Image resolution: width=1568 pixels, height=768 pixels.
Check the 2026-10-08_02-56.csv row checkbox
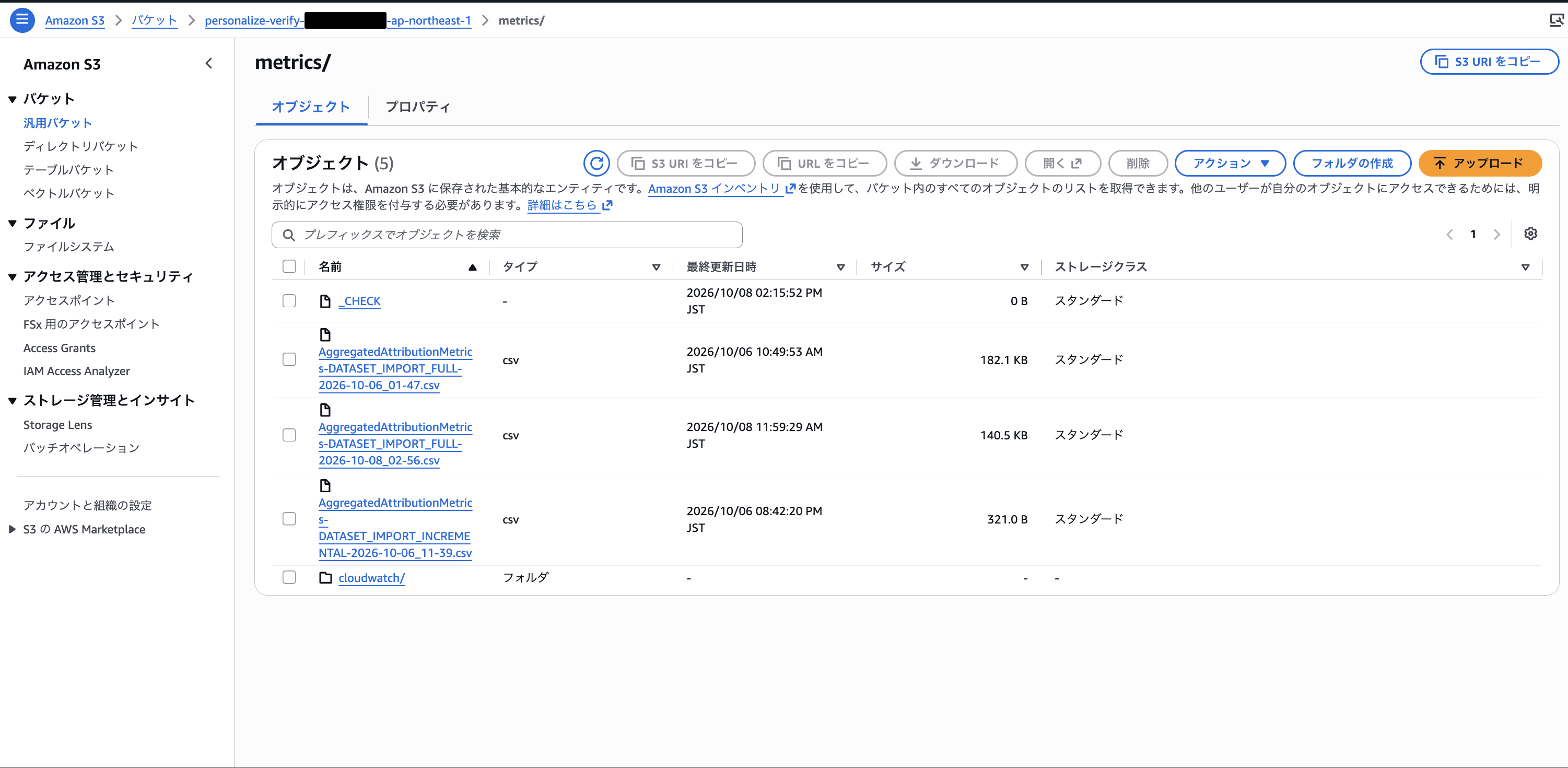coord(289,435)
